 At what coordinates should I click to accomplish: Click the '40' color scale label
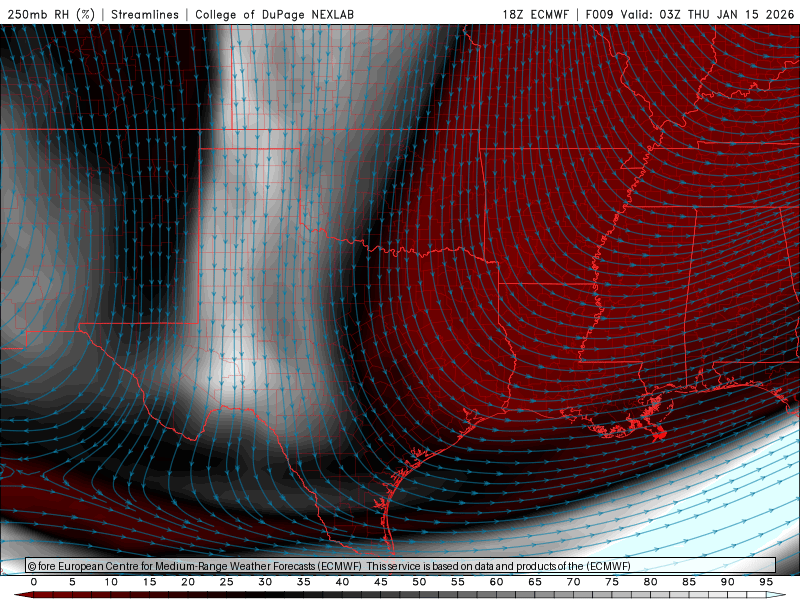[x=342, y=582]
